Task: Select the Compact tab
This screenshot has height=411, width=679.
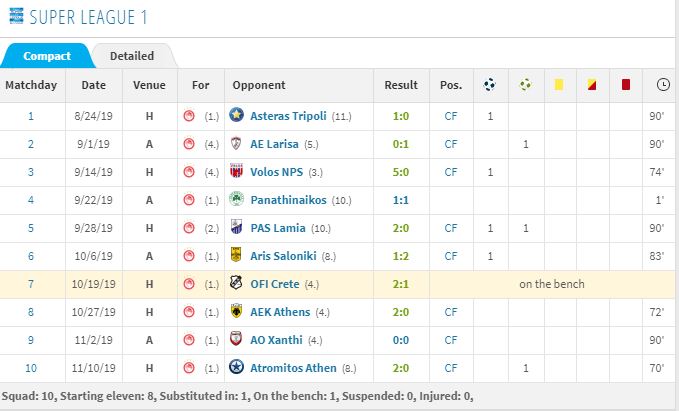Action: (47, 56)
